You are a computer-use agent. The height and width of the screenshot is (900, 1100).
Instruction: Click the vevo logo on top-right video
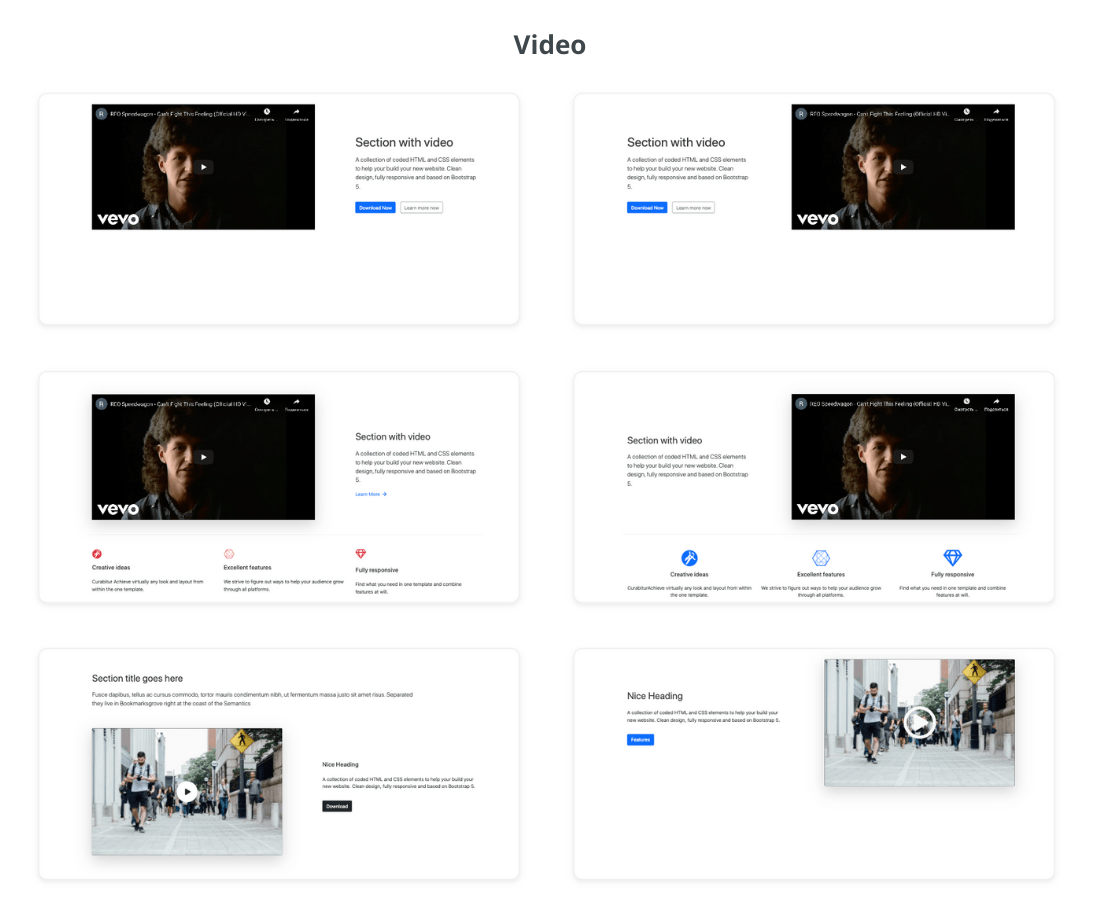point(817,218)
